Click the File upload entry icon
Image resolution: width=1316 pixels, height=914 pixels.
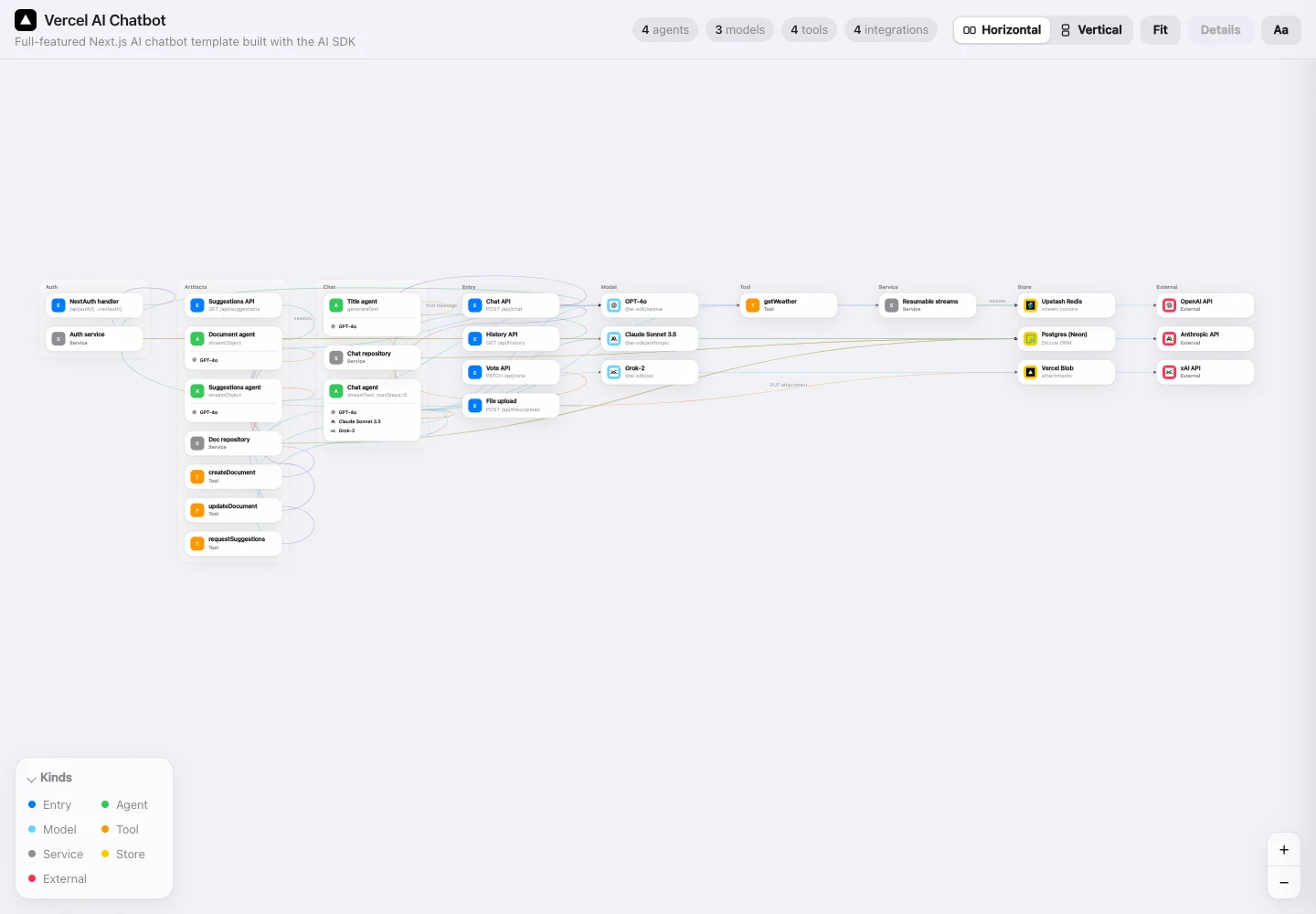tap(475, 405)
